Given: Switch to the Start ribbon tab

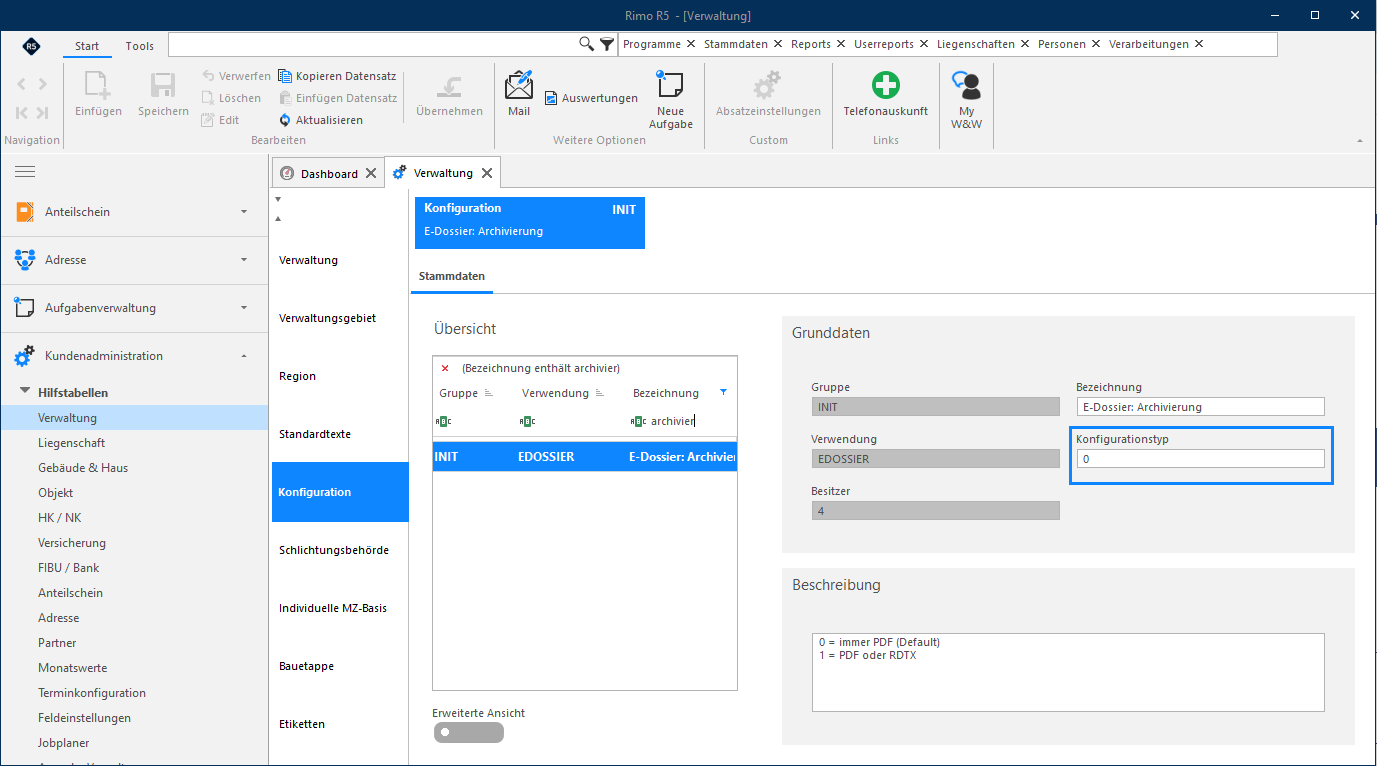Looking at the screenshot, I should point(87,46).
